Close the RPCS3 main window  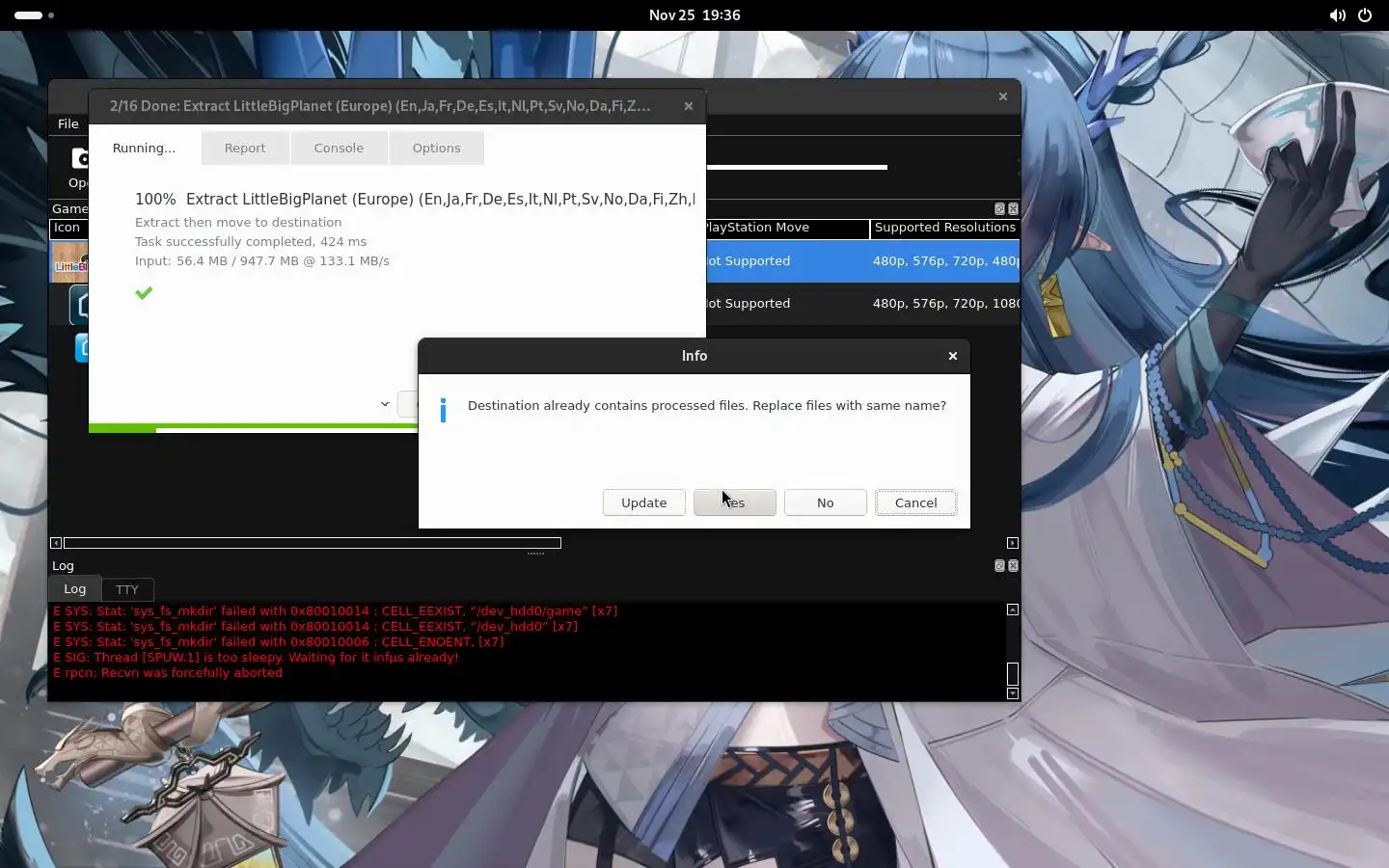(x=1003, y=96)
